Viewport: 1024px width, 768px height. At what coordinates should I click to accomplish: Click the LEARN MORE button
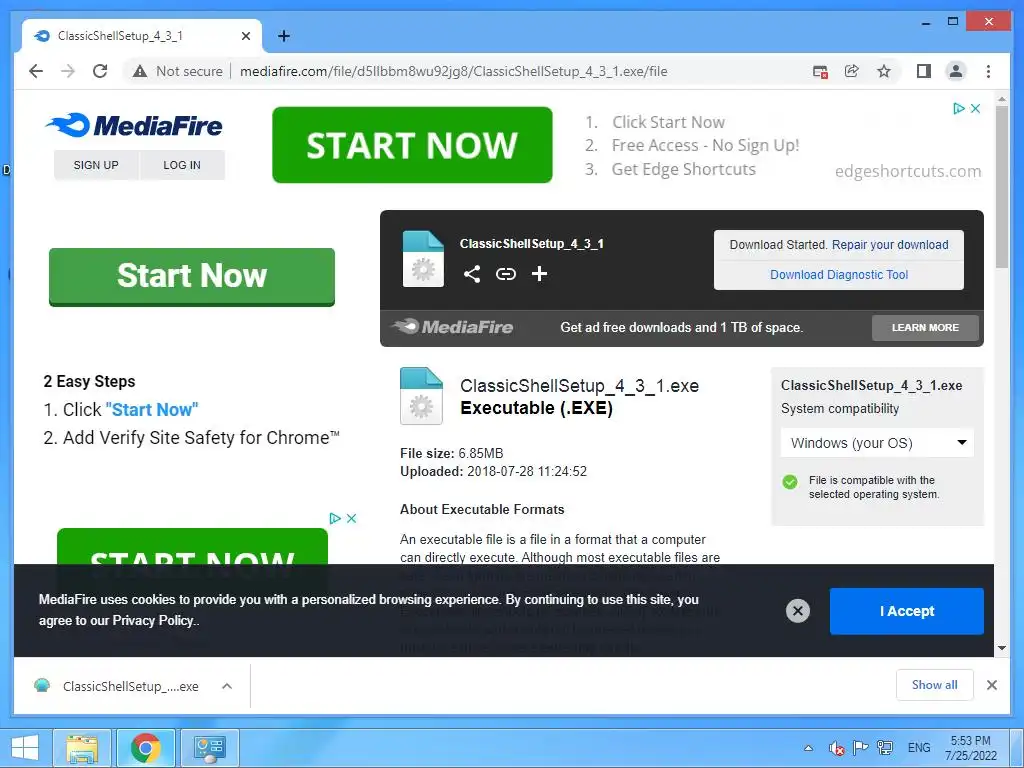[x=925, y=328]
